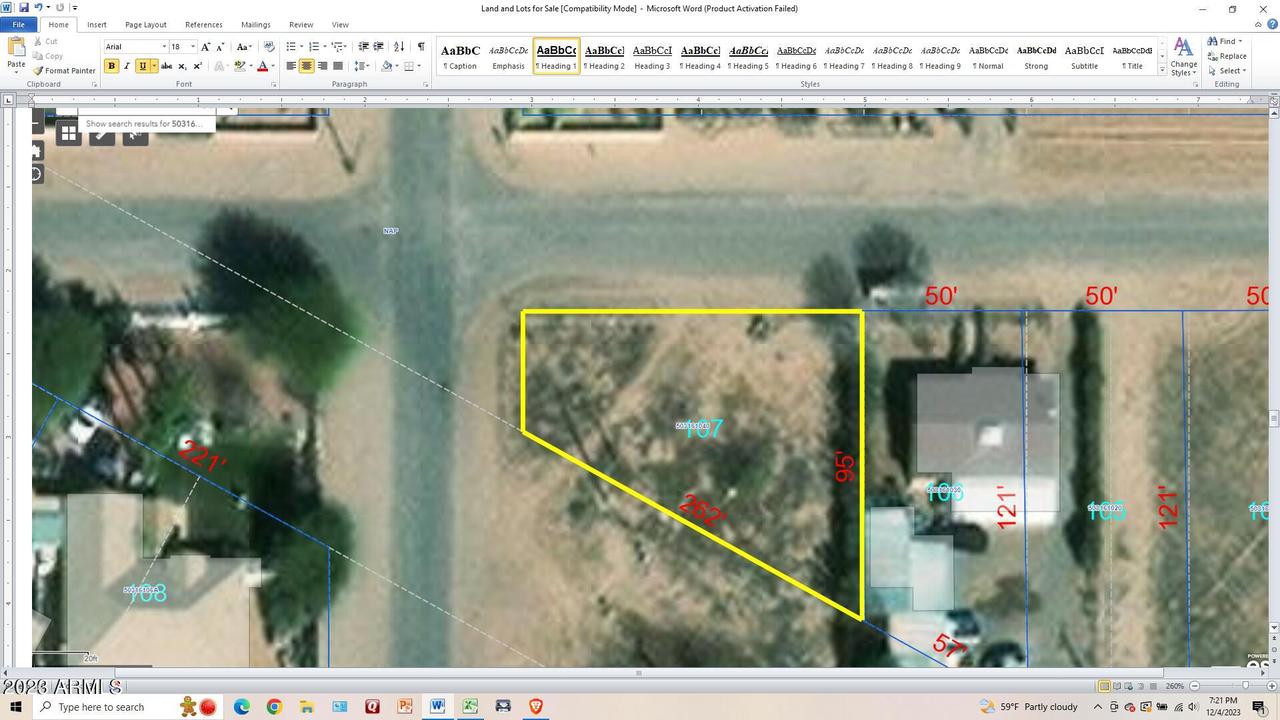Apply the Heading 2 style
Screen dimensions: 1280x720
point(604,55)
